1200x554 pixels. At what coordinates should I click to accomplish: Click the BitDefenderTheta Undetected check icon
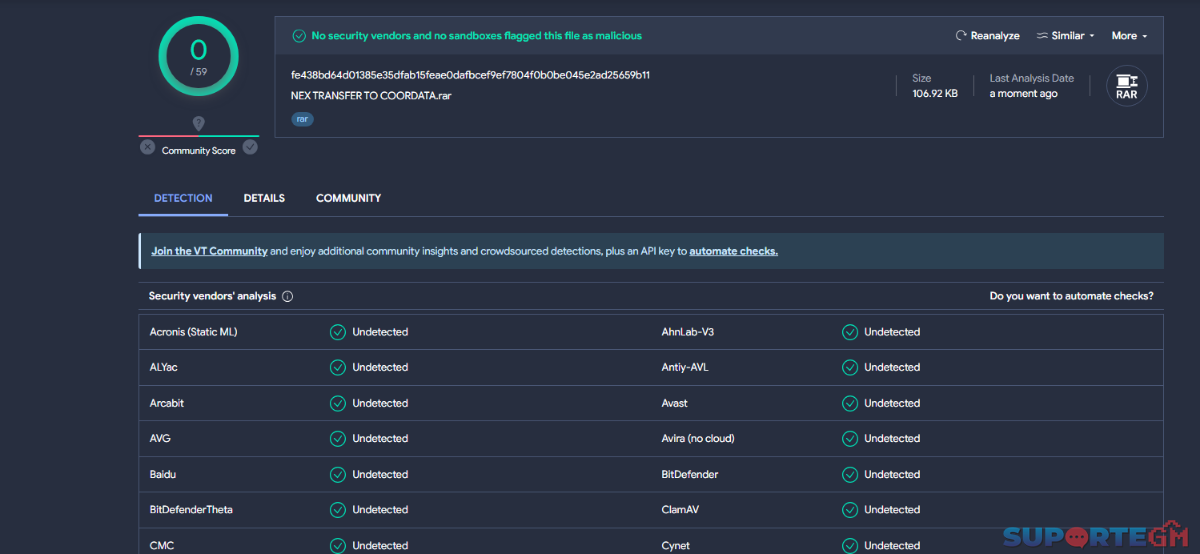pyautogui.click(x=338, y=510)
